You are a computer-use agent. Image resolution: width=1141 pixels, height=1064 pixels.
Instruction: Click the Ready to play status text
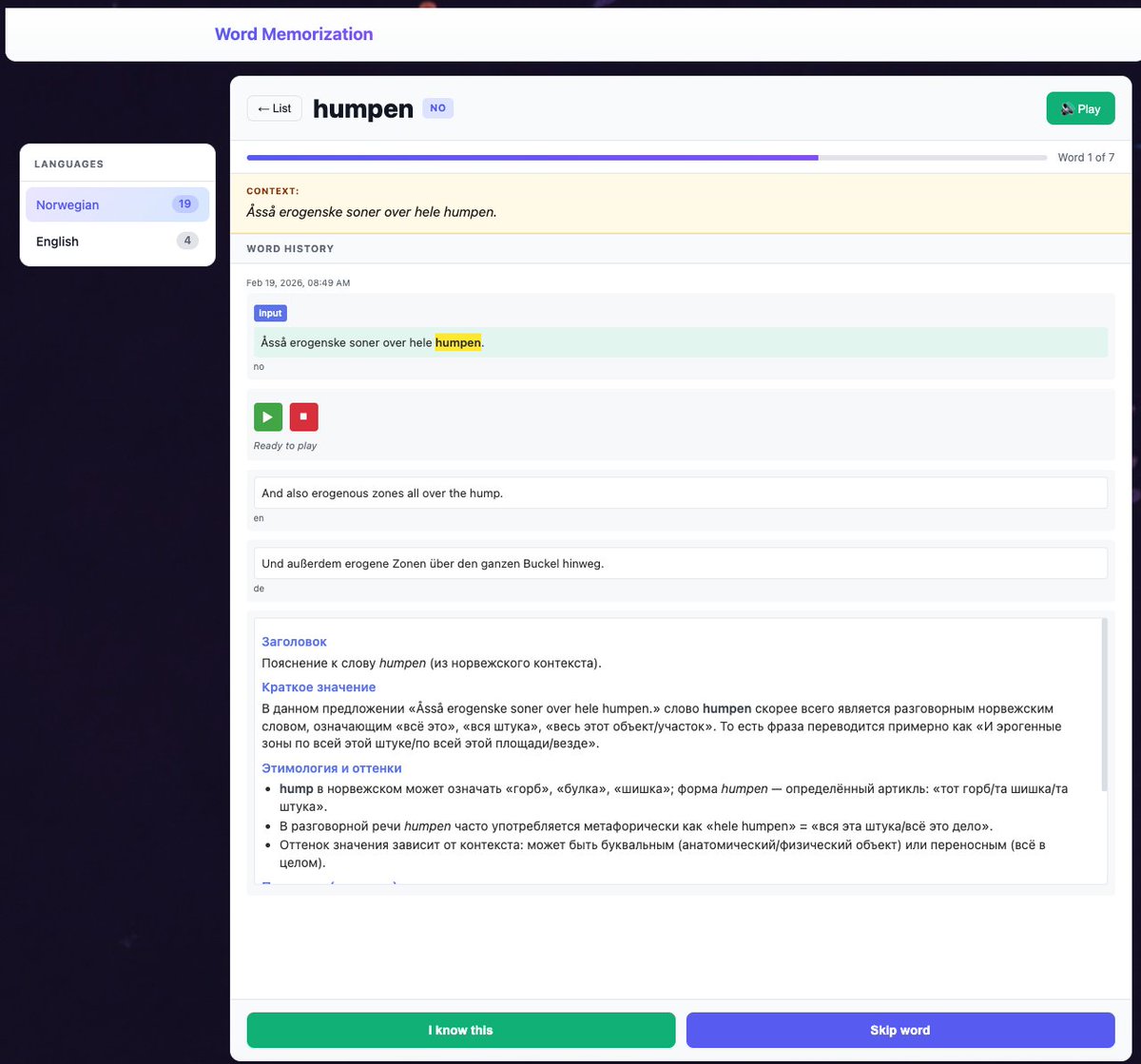tap(285, 446)
